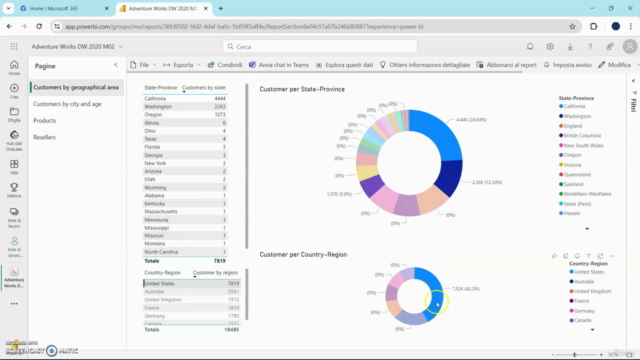
Task: Click United States legend color marker
Action: pos(571,272)
